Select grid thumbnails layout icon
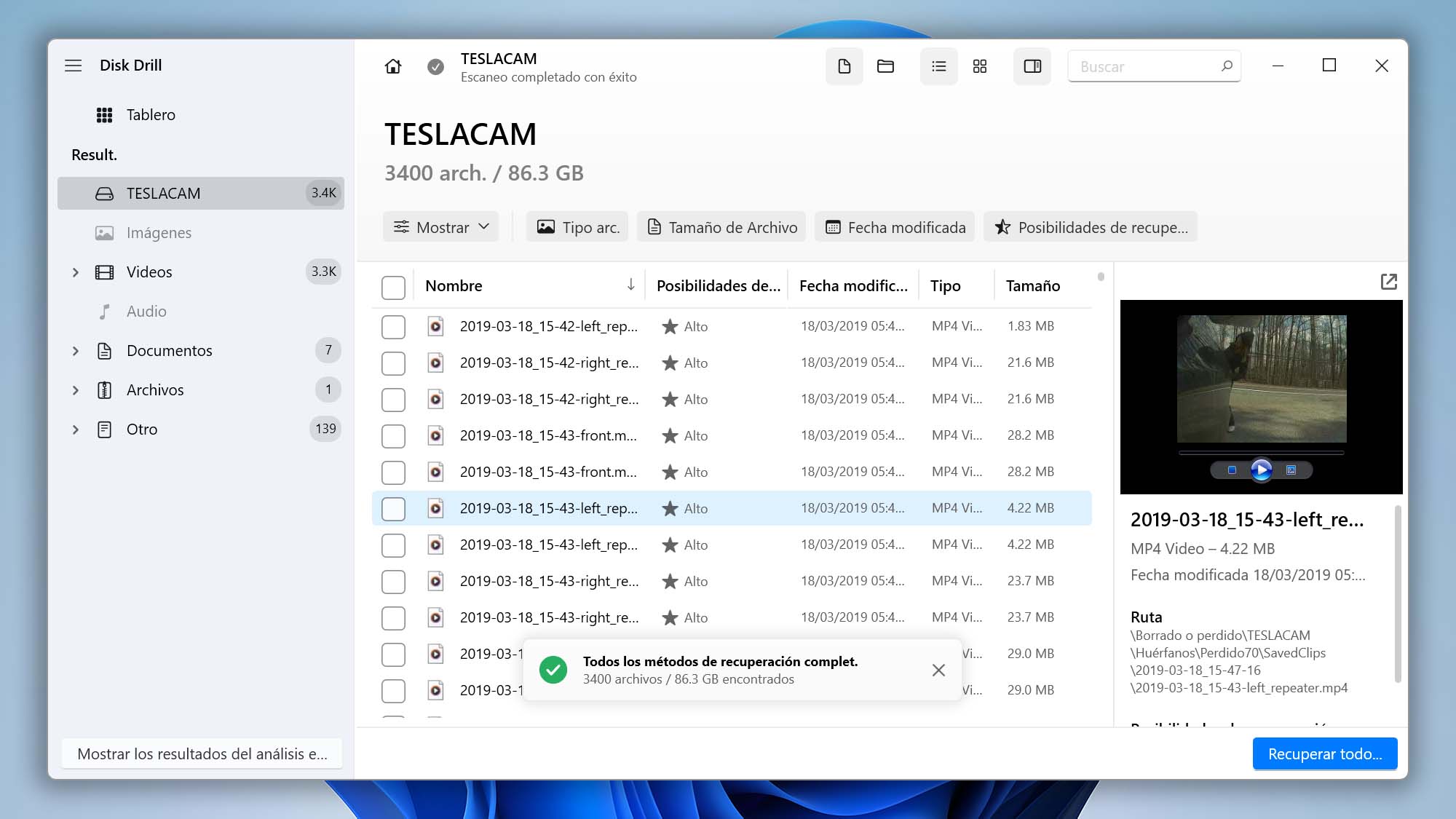This screenshot has width=1456, height=819. point(980,66)
